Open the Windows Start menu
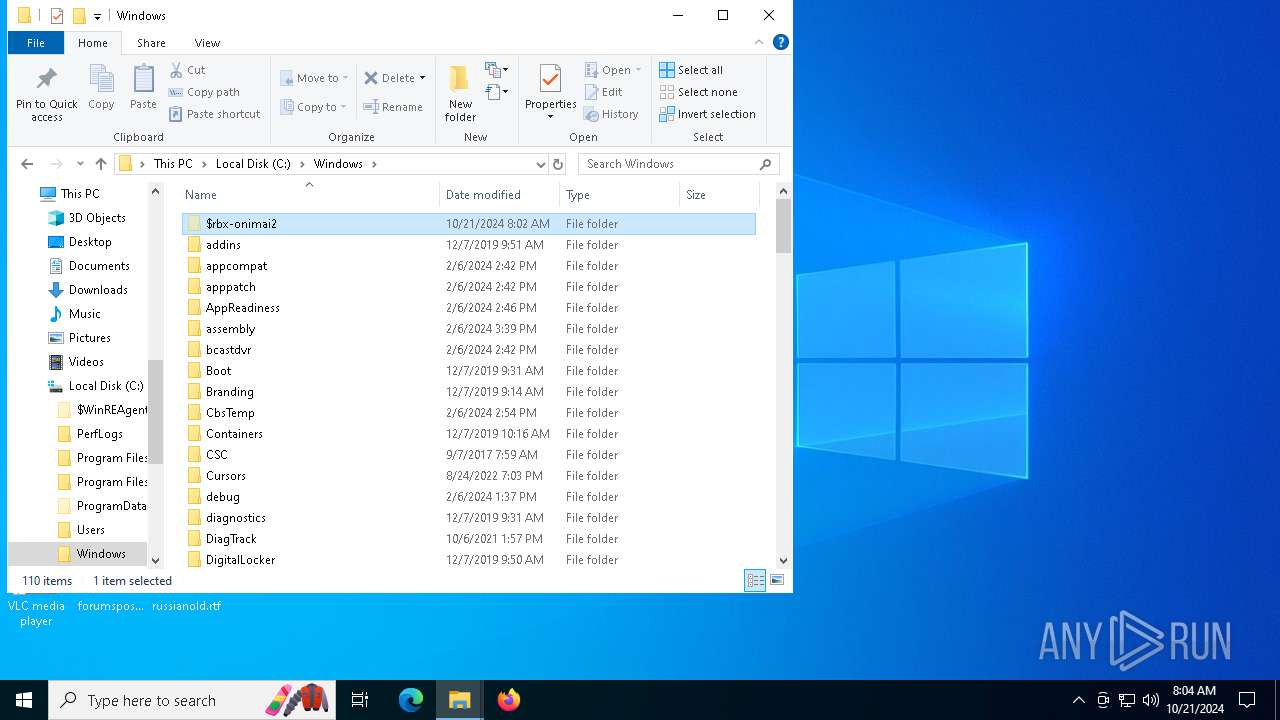The height and width of the screenshot is (720, 1280). [x=24, y=700]
